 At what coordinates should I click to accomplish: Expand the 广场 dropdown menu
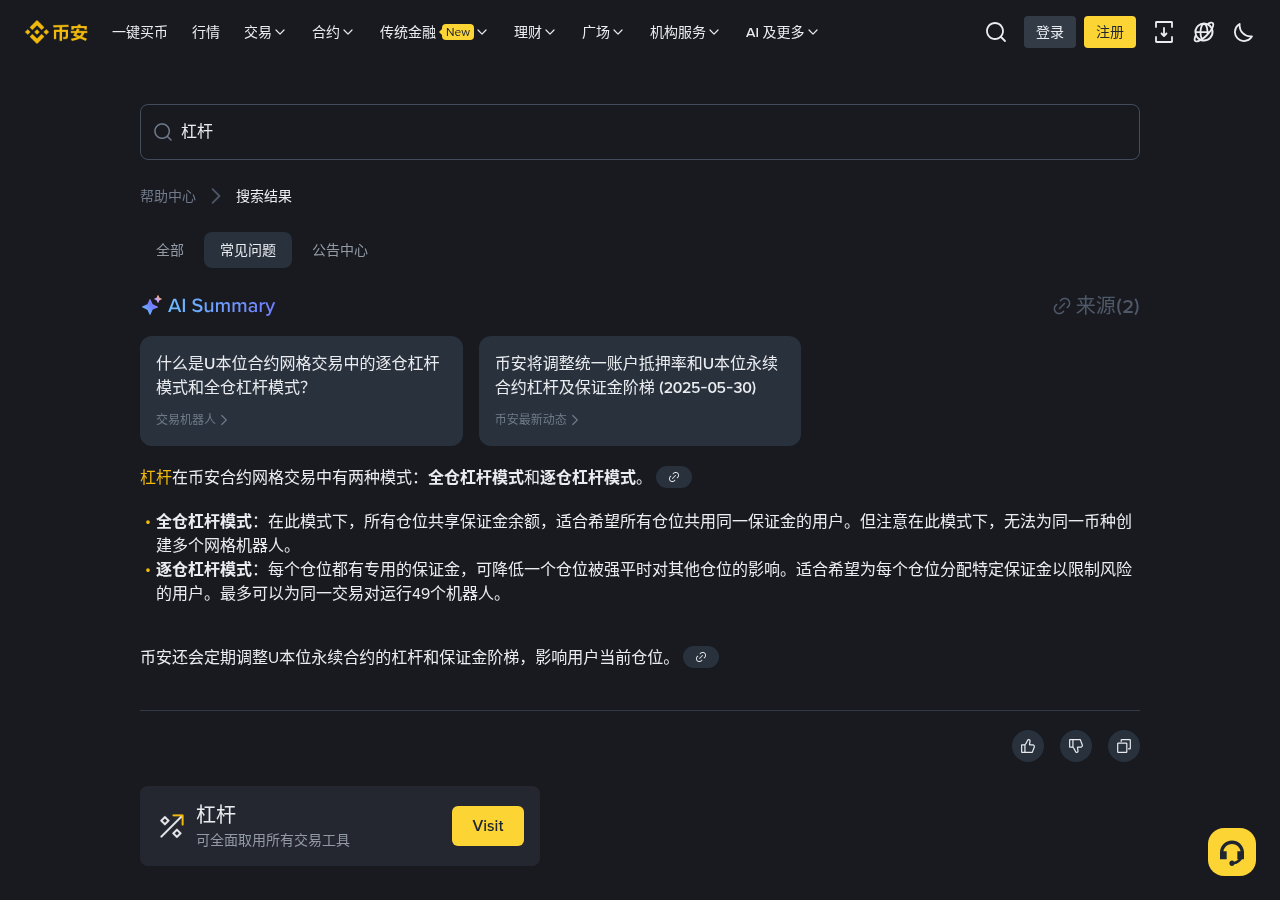pos(603,32)
